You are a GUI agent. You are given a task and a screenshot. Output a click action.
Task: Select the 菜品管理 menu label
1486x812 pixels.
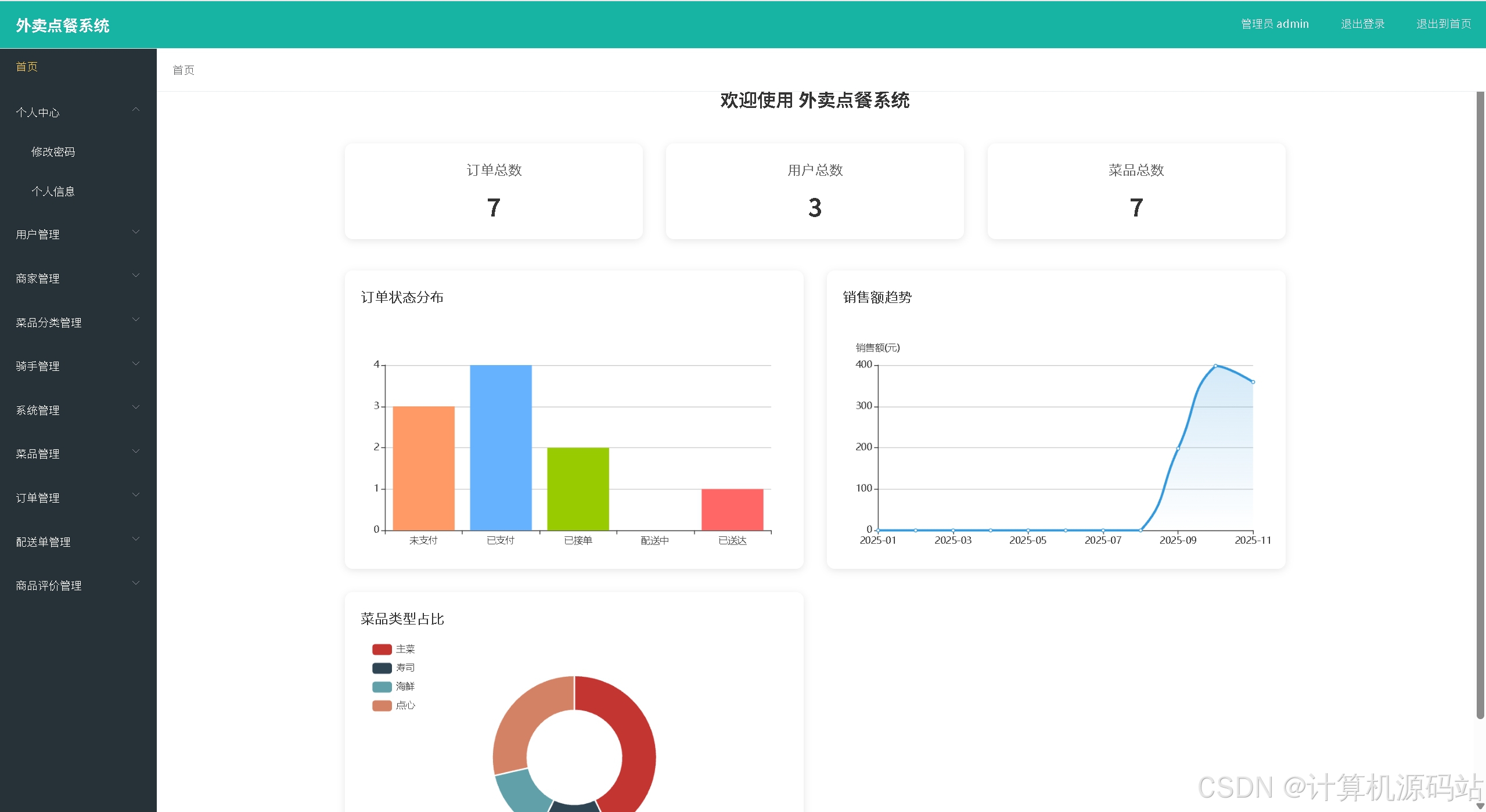(38, 454)
